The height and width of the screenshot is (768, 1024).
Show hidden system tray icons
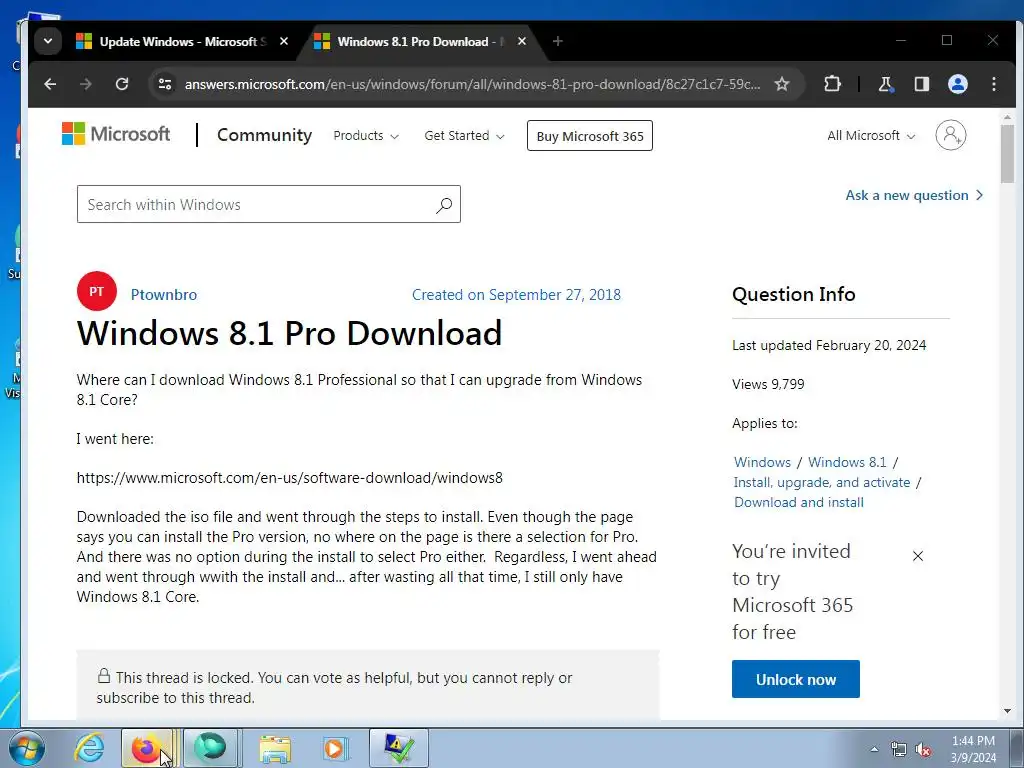874,749
